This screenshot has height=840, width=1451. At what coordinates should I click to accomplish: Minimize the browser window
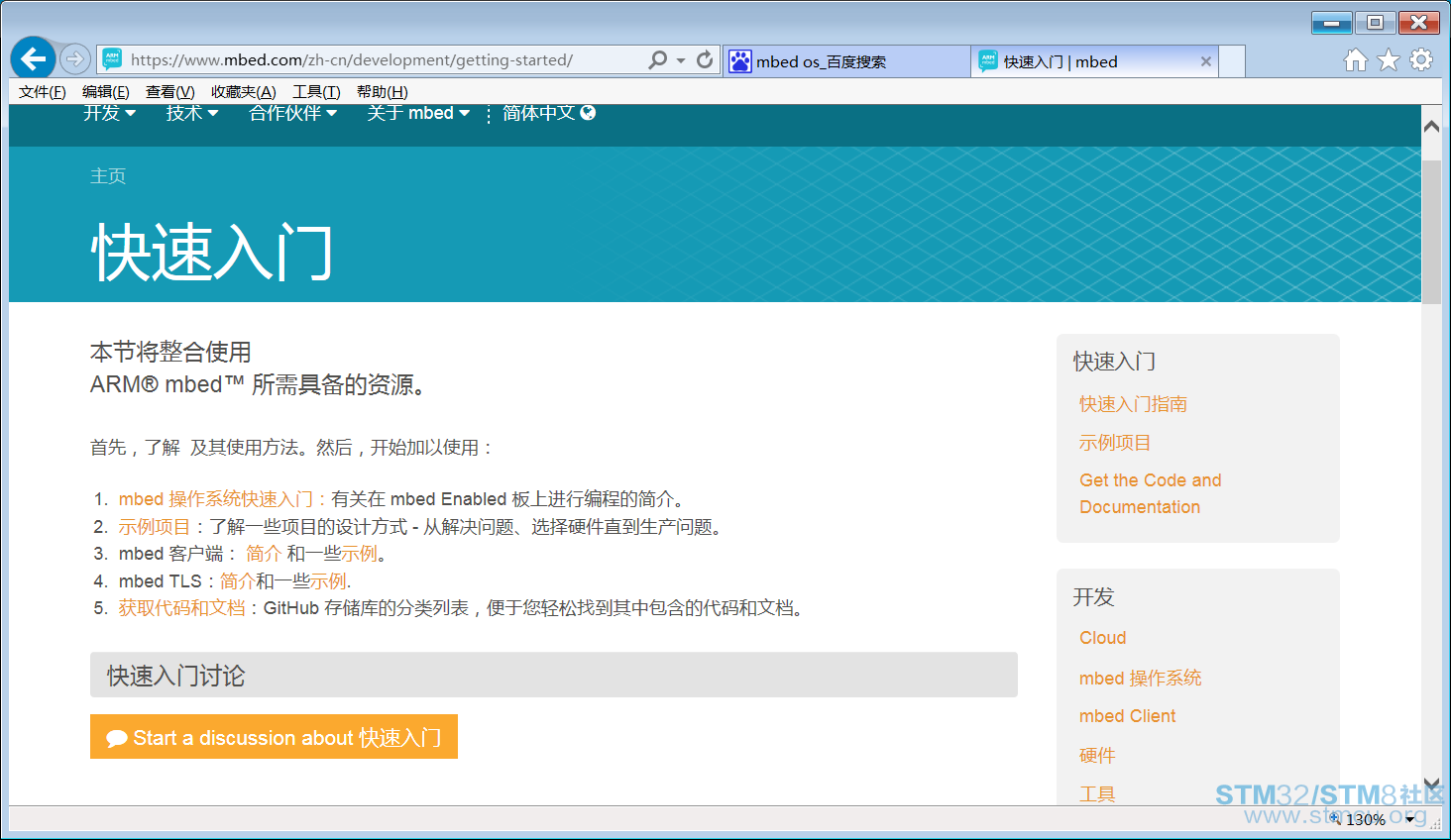[1331, 22]
